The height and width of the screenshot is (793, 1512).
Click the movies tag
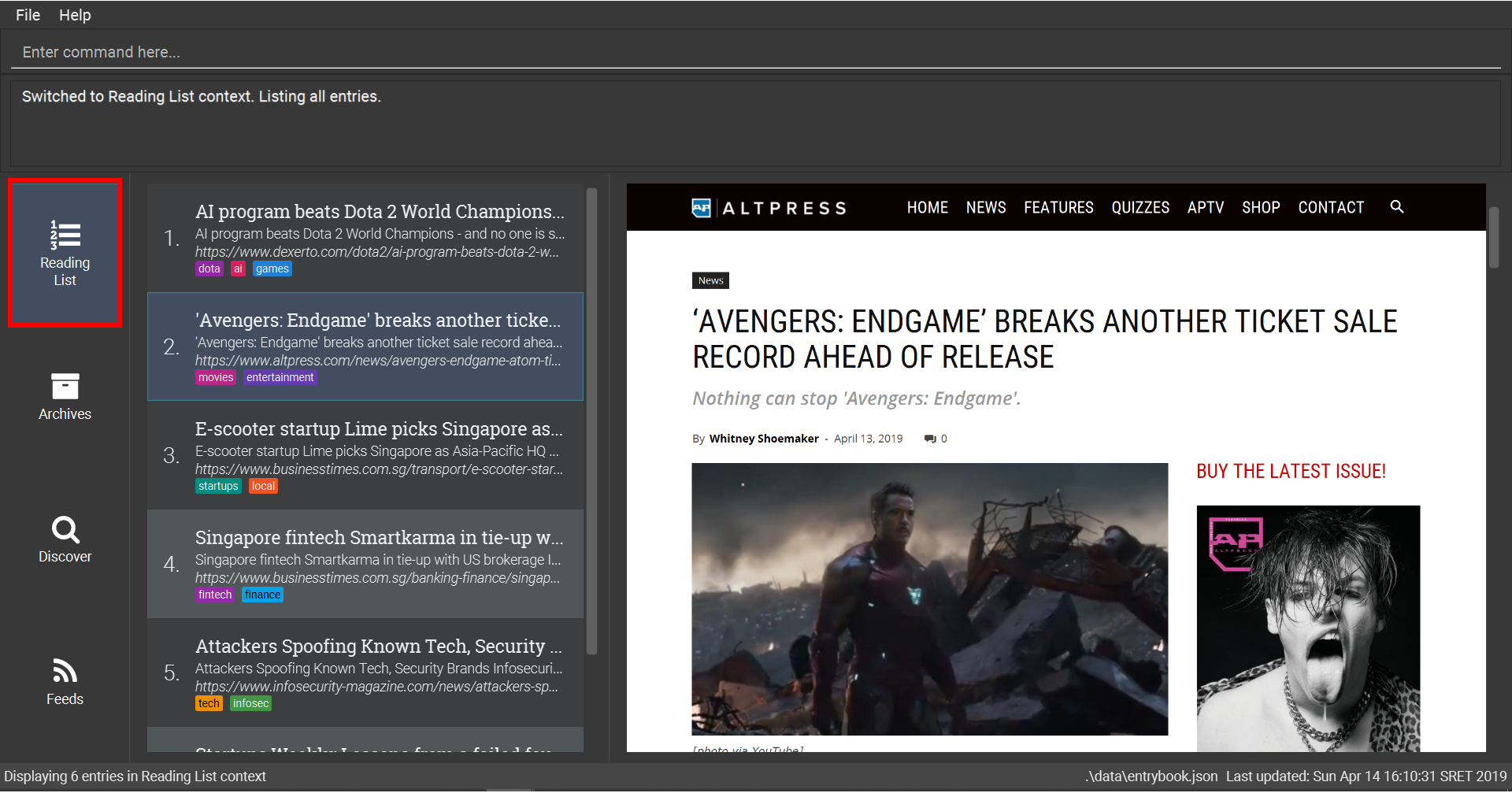coord(216,377)
